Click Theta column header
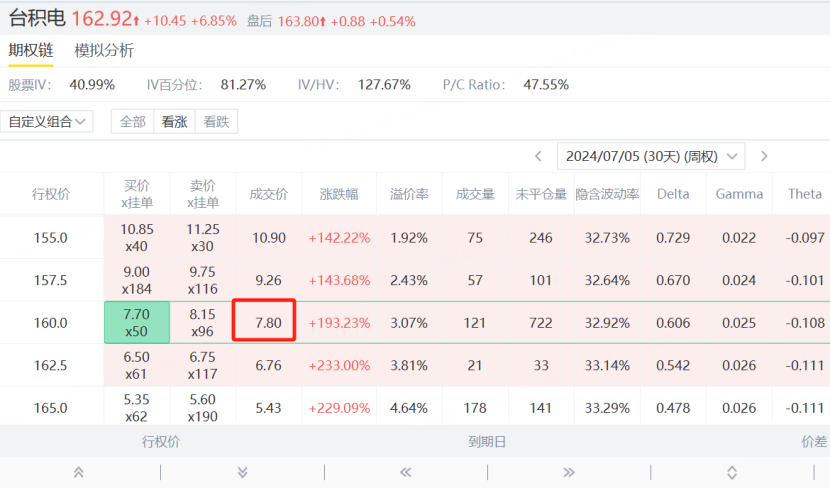This screenshot has height=488, width=830. 805,194
